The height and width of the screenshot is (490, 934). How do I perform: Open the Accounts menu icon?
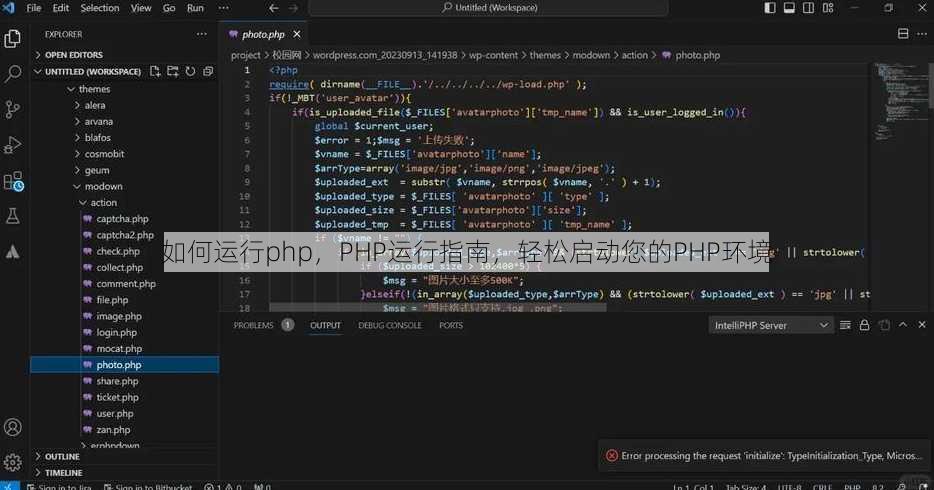coord(13,427)
